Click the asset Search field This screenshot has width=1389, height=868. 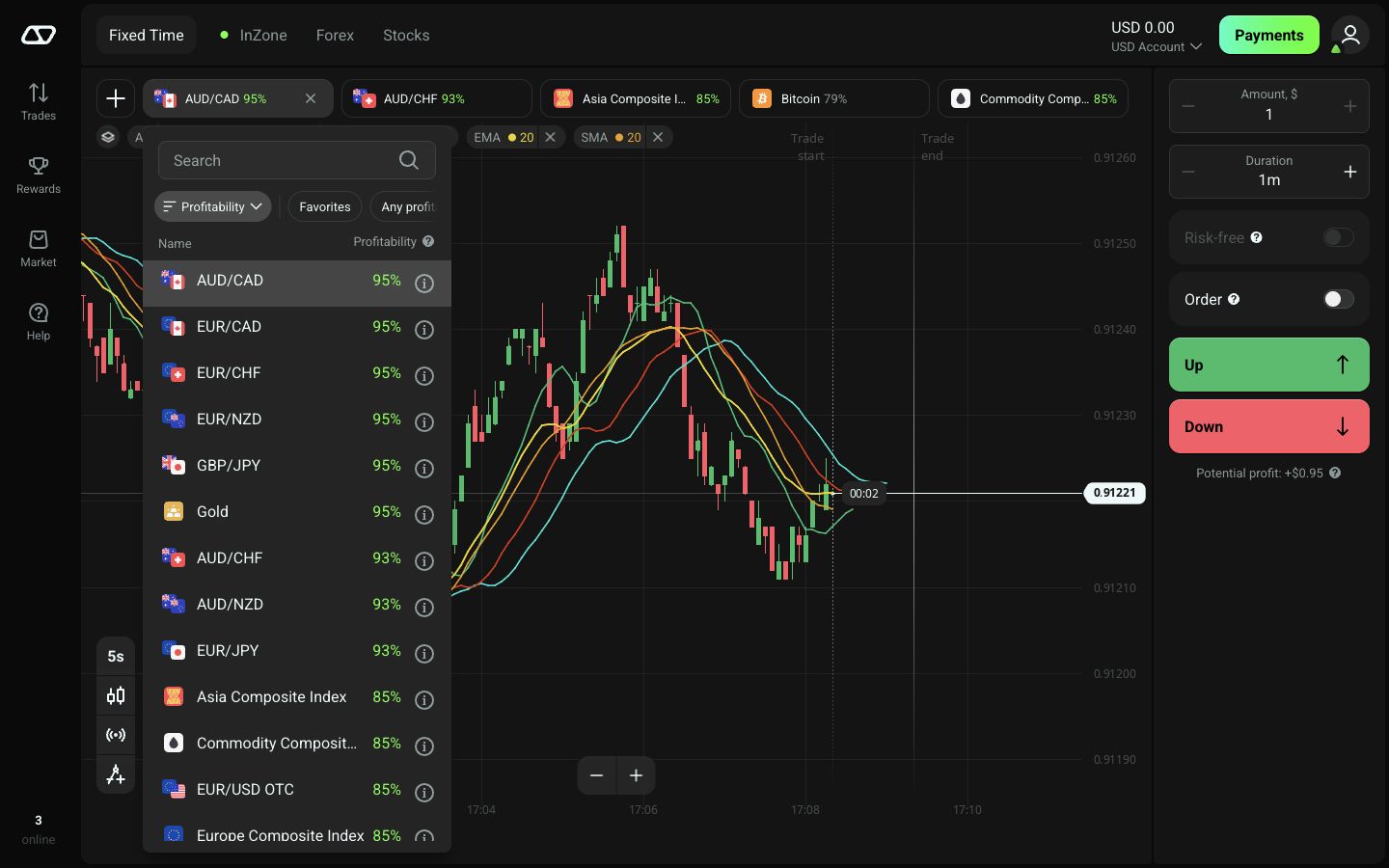click(297, 160)
